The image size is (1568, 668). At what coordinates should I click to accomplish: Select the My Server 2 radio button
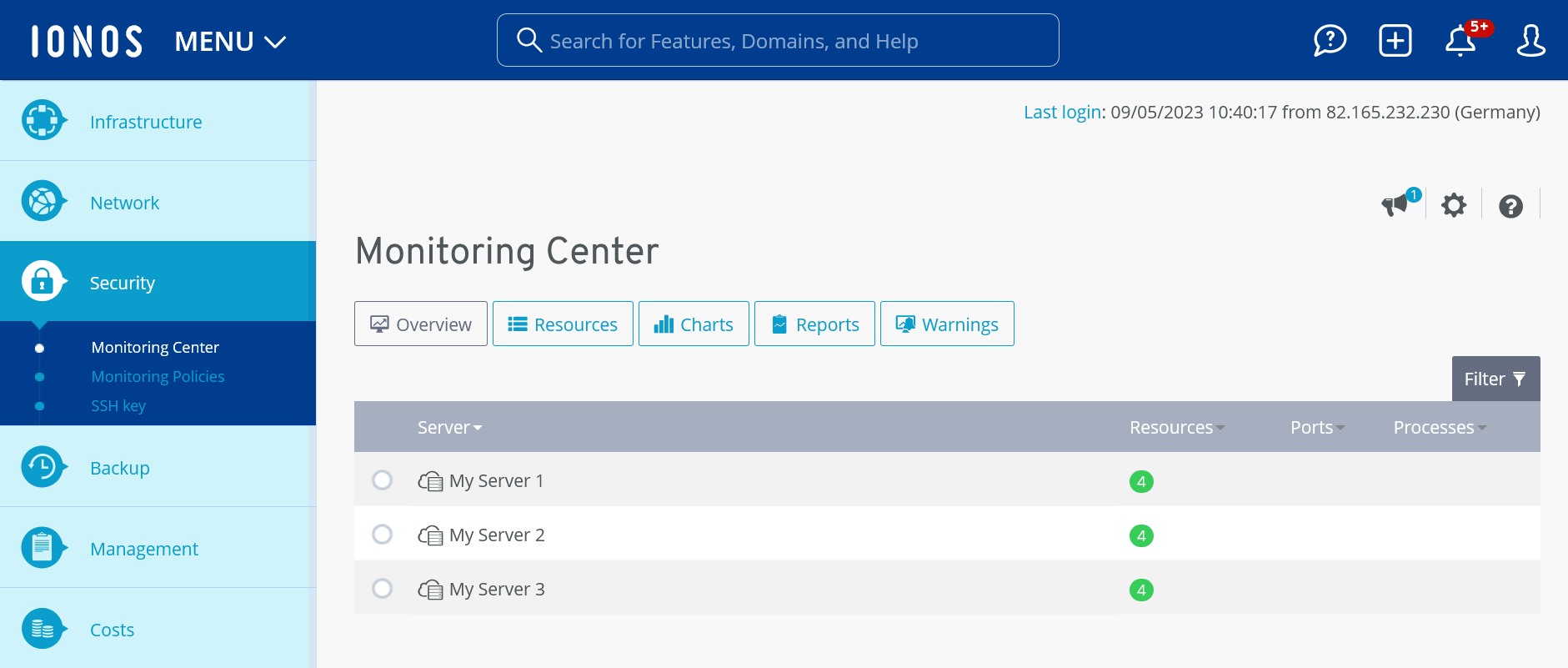pyautogui.click(x=382, y=535)
